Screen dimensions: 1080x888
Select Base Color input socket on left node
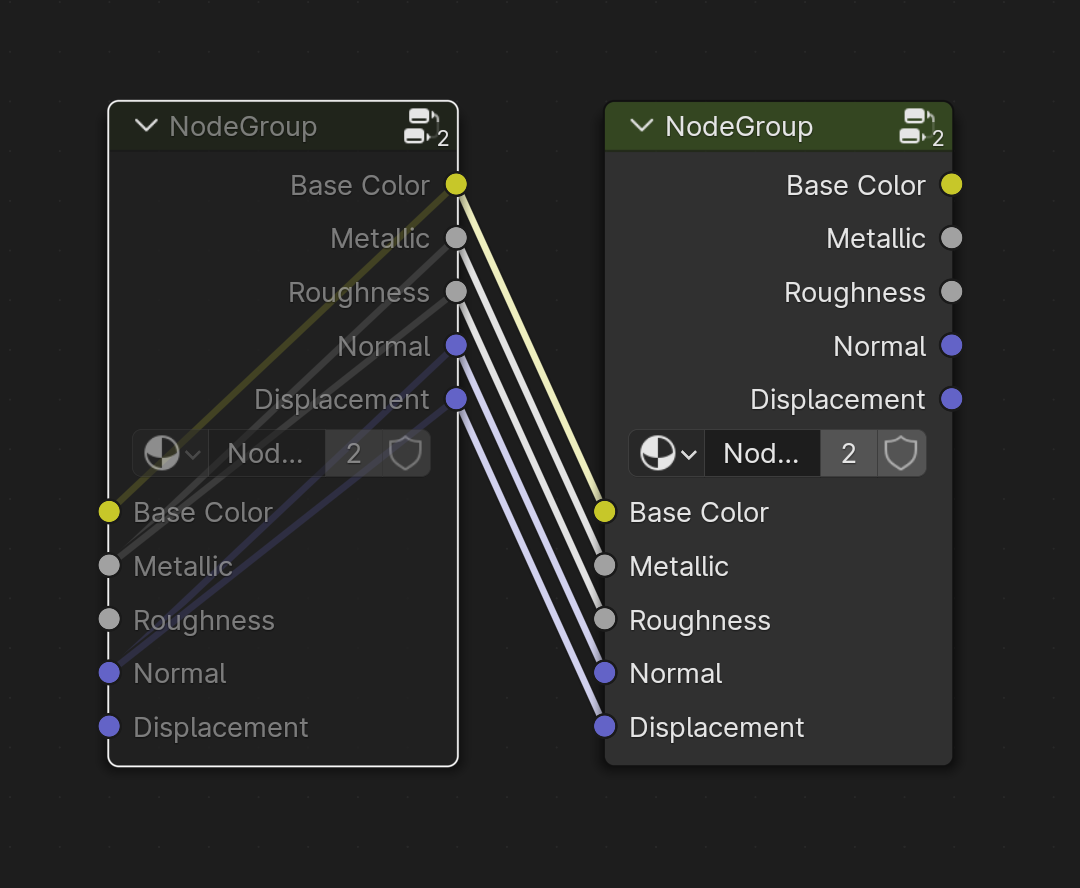pos(110,512)
